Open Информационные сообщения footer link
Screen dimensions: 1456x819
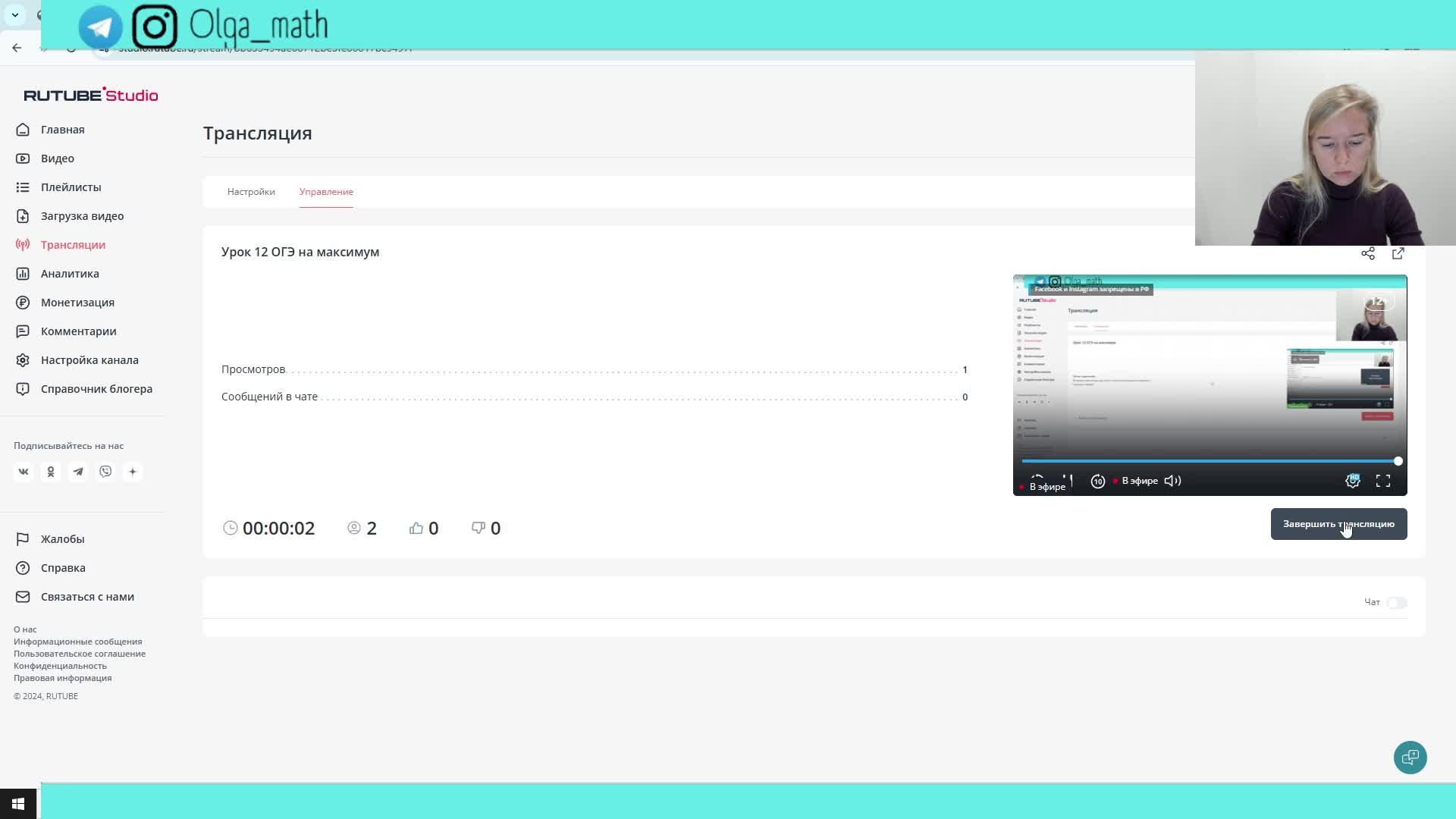pyautogui.click(x=78, y=642)
